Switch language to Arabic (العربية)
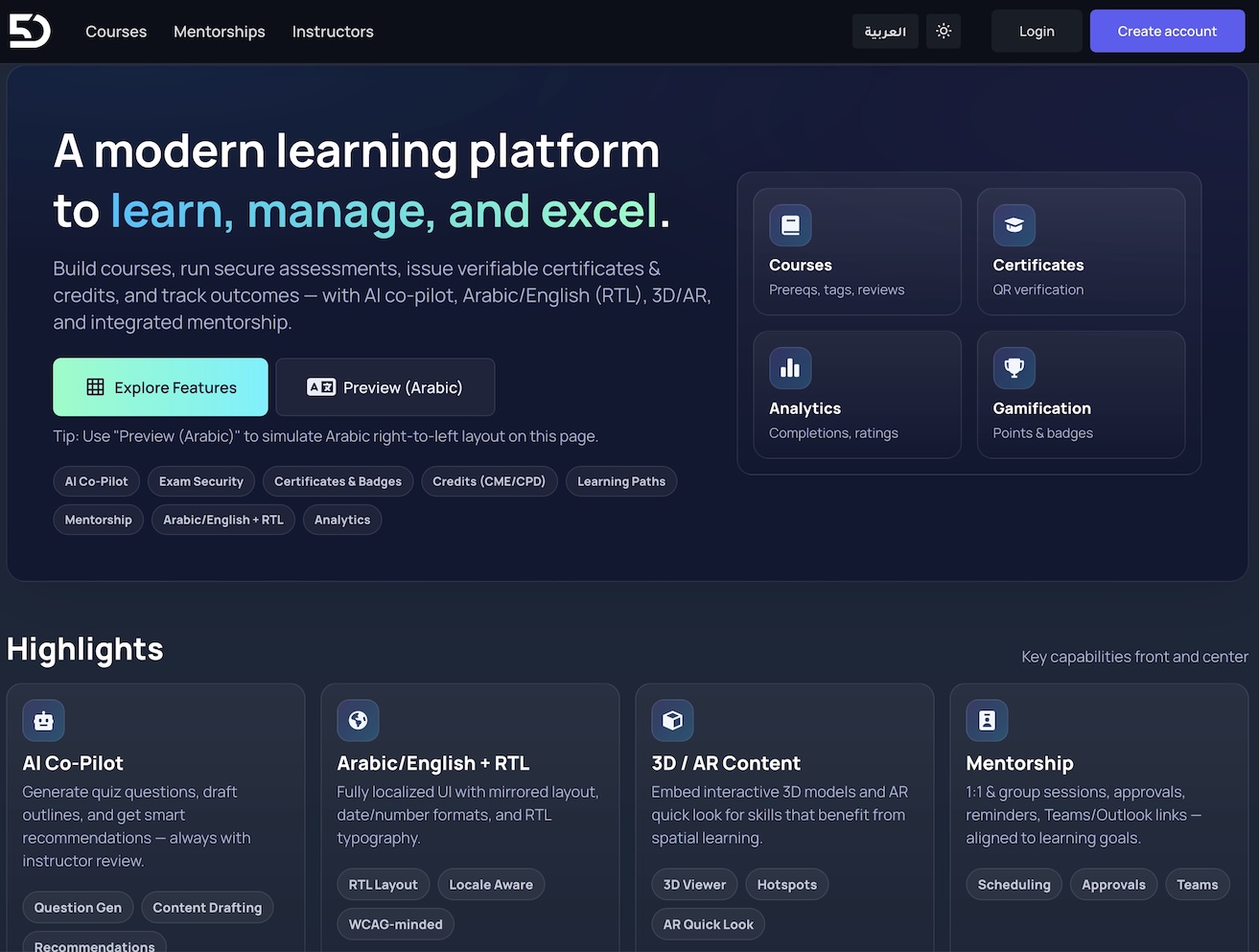Image resolution: width=1259 pixels, height=952 pixels. click(x=884, y=31)
